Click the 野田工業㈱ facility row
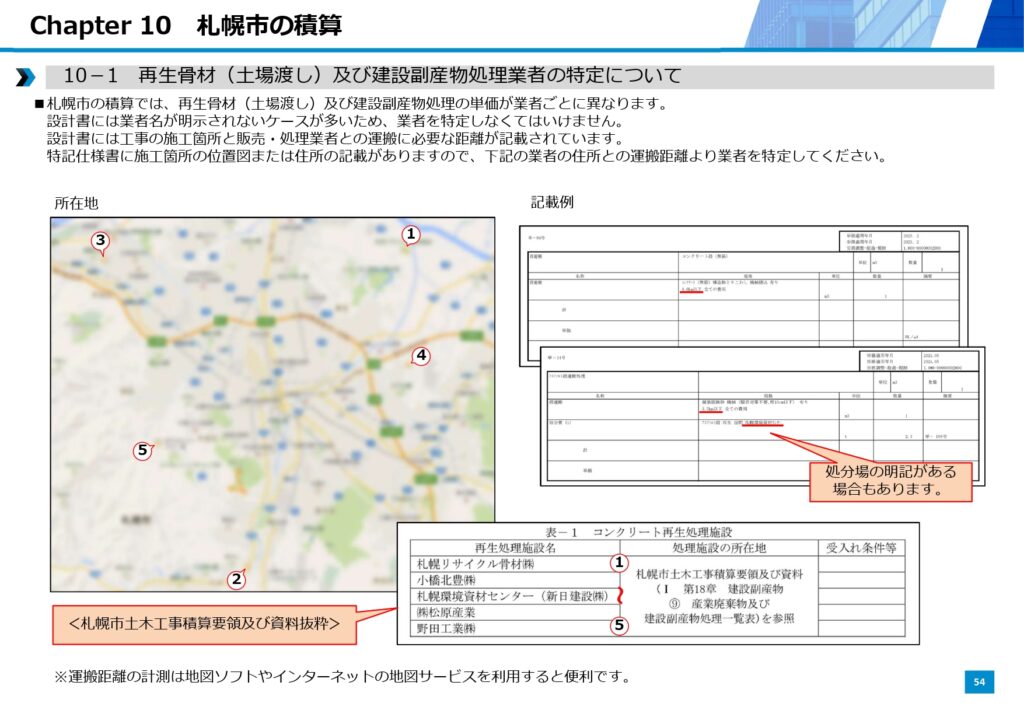Image resolution: width=1024 pixels, height=724 pixels. click(x=450, y=628)
